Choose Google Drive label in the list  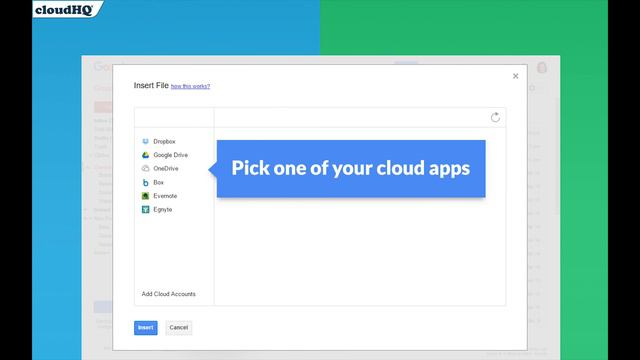(171, 155)
